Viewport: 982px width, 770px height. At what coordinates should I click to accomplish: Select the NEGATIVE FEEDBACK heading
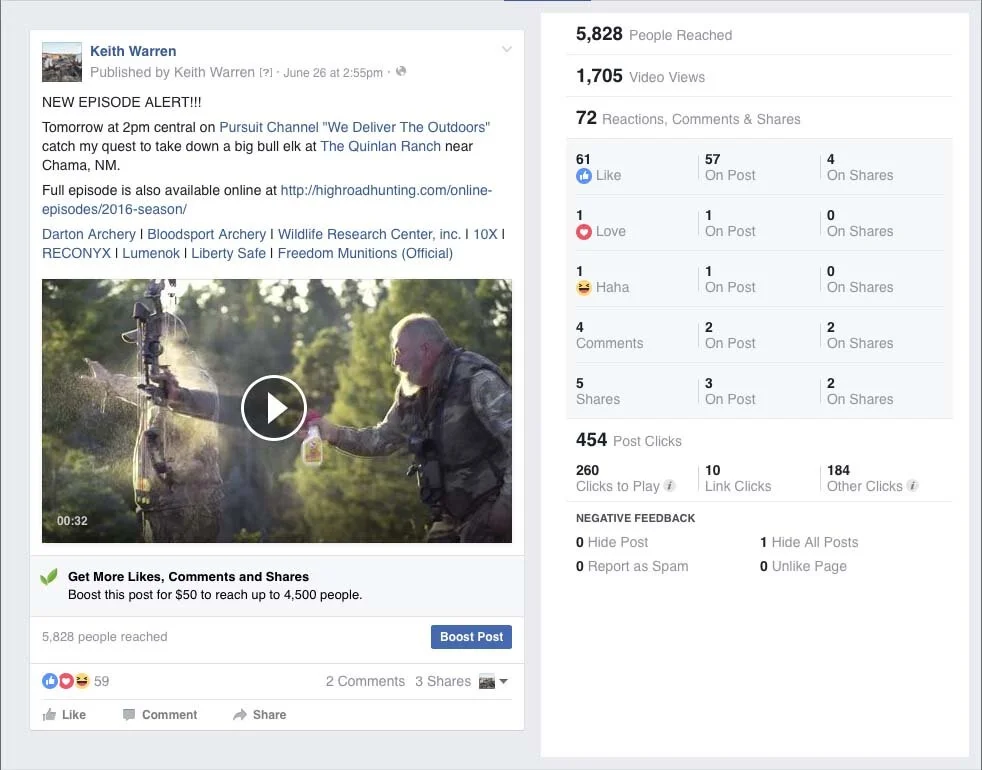[636, 518]
